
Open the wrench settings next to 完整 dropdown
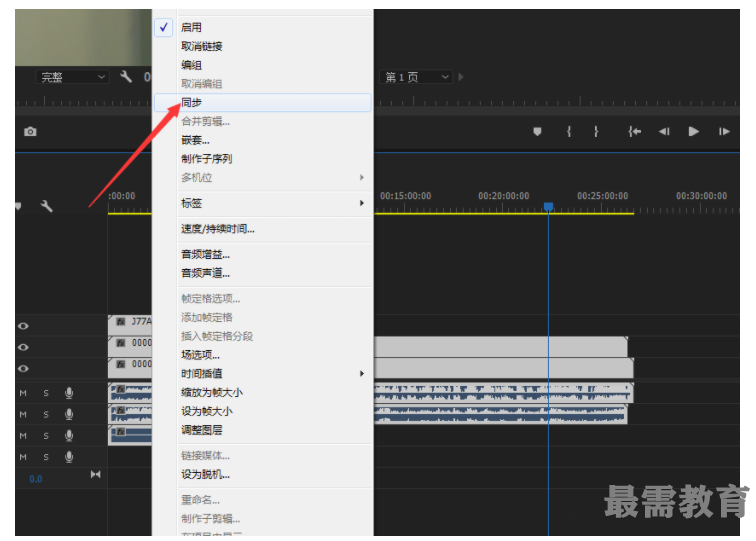tap(126, 77)
